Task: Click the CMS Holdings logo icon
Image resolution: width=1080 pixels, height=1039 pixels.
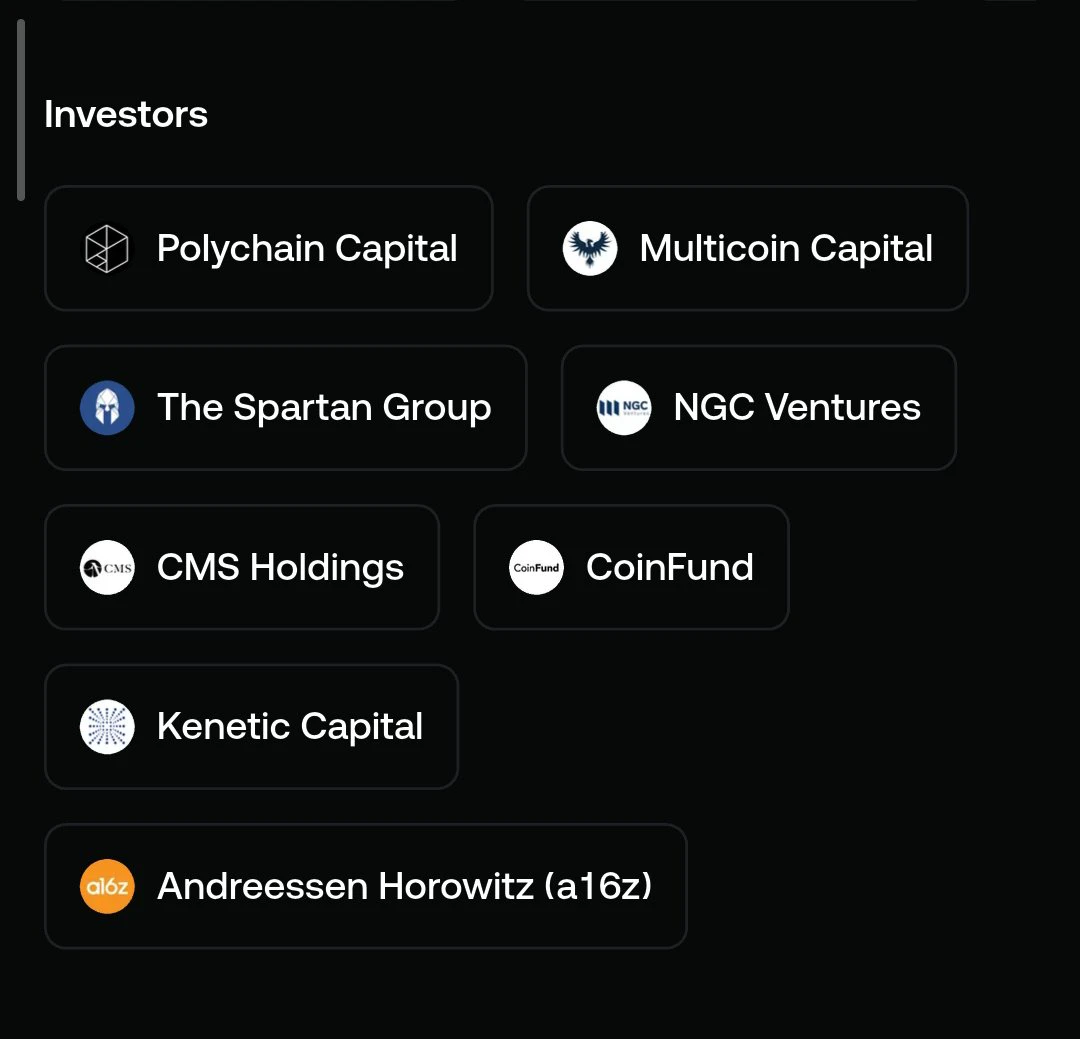Action: pos(107,567)
